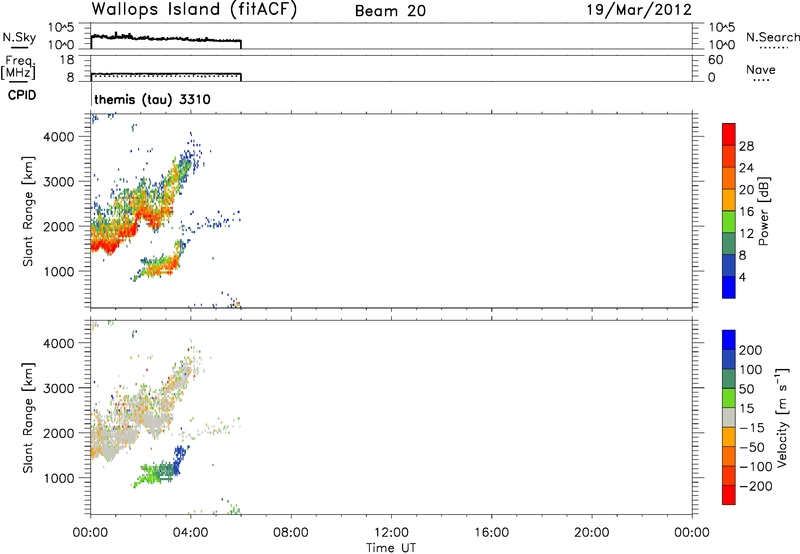Screen dimensions: 800x554
Task: Click the '200' tick on the Velocity colorbar
Action: [751, 350]
